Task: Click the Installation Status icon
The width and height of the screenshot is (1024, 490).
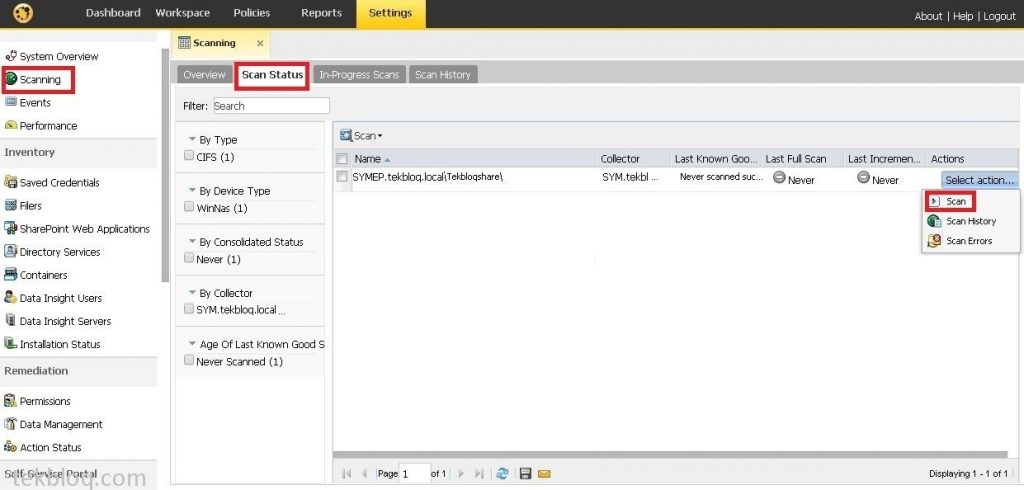Action: [x=10, y=343]
